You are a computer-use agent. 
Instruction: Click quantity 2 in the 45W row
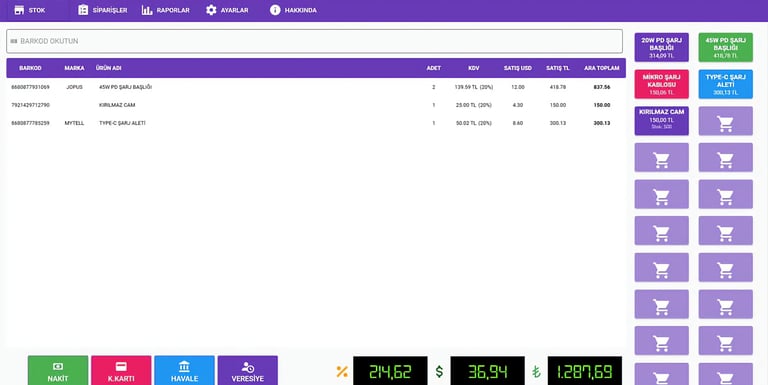433,87
